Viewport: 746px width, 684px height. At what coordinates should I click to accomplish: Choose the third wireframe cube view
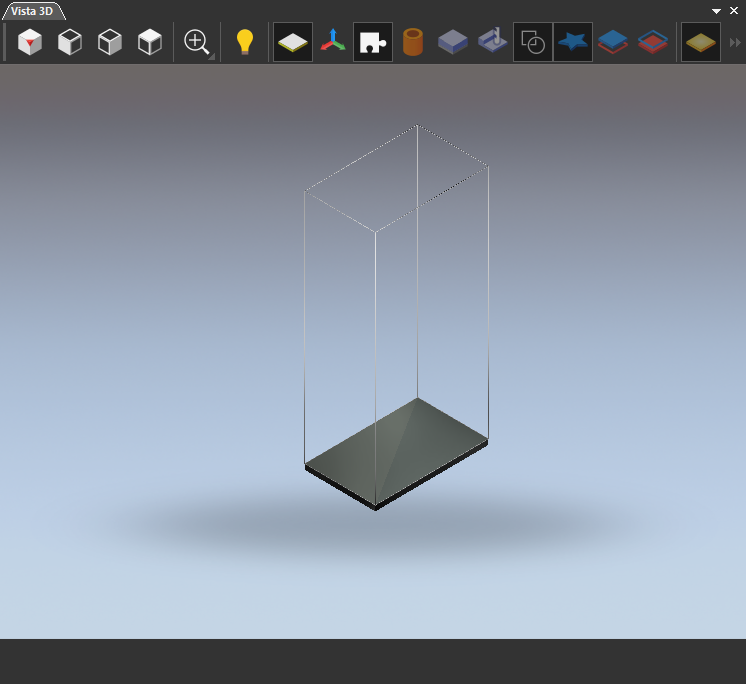tap(110, 42)
